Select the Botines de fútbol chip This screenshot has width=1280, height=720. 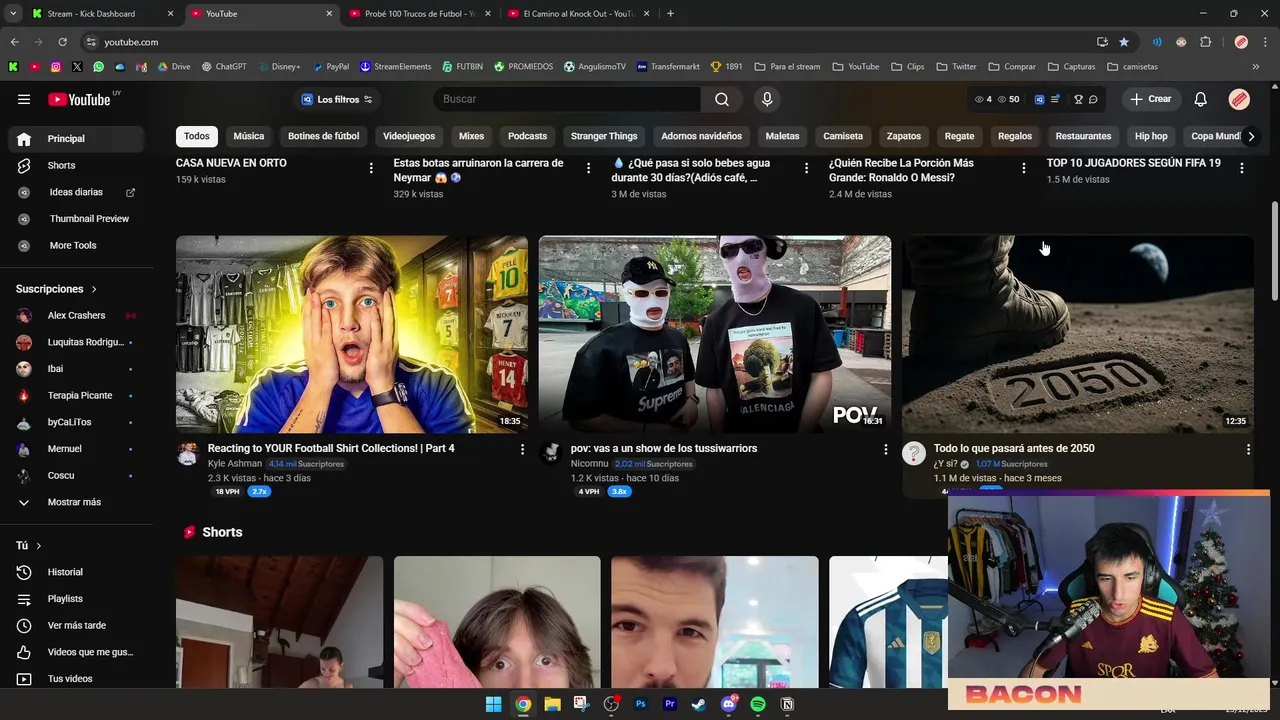pos(323,136)
